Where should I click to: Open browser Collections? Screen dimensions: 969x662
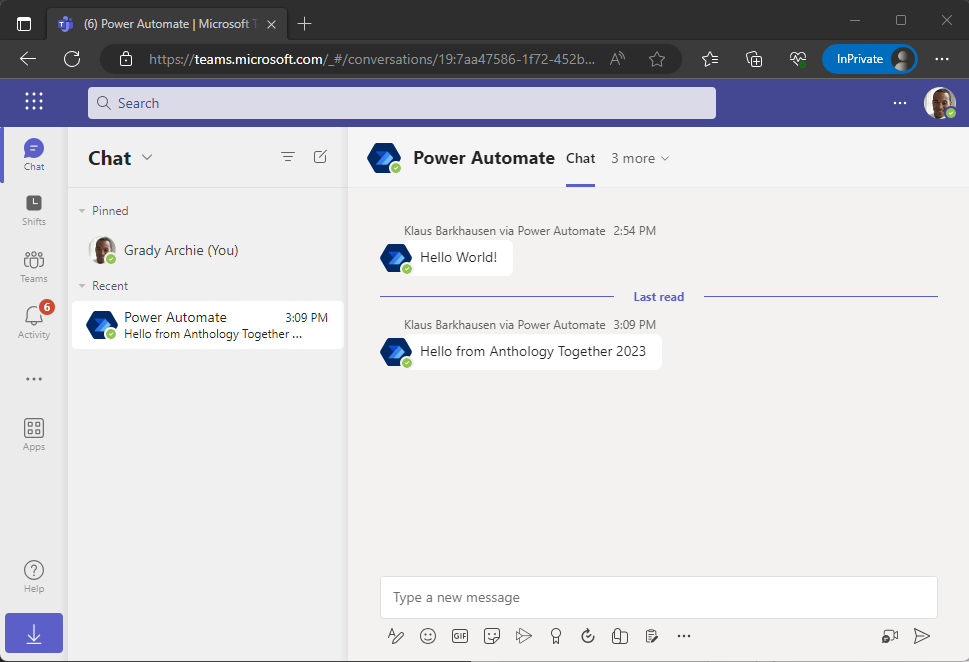(x=754, y=59)
